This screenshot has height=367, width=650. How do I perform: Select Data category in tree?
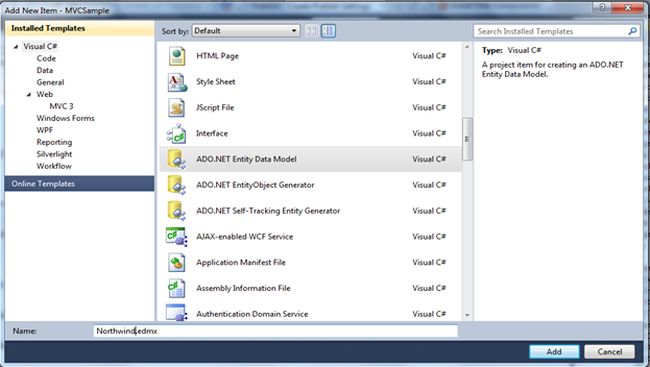(45, 70)
